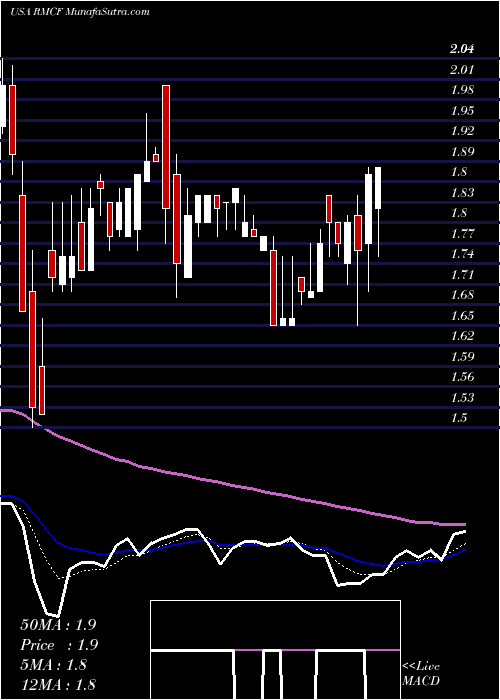Image resolution: width=500 pixels, height=700 pixels.
Task: Click the 1.53 price axis label
Action: [x=462, y=397]
